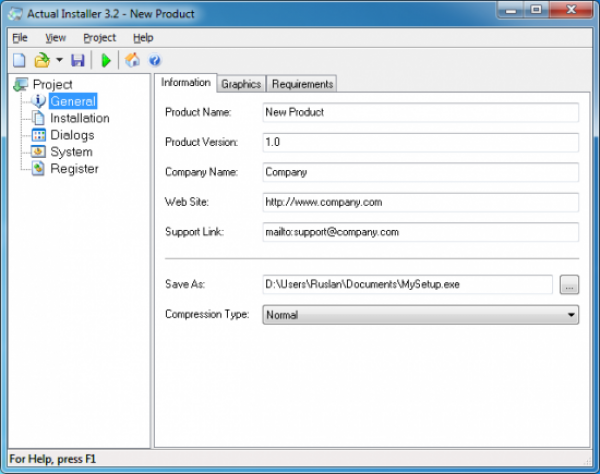Click the Support Link text field
Viewport: 600px width, 474px height.
click(x=421, y=232)
